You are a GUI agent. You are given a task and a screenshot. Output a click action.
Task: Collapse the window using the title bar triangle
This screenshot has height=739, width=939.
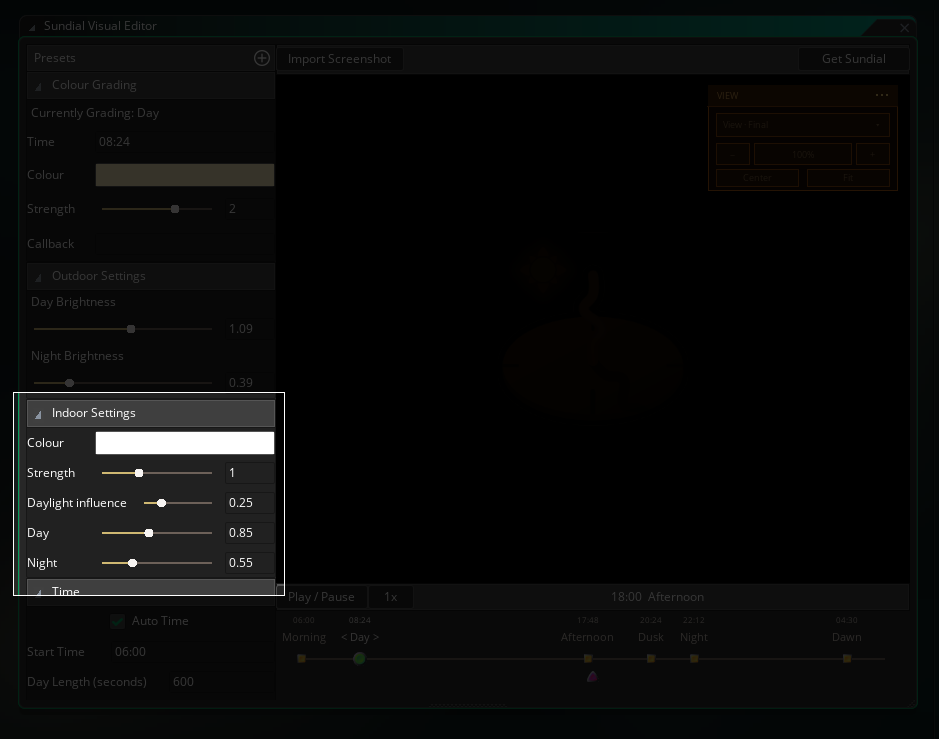(x=32, y=27)
